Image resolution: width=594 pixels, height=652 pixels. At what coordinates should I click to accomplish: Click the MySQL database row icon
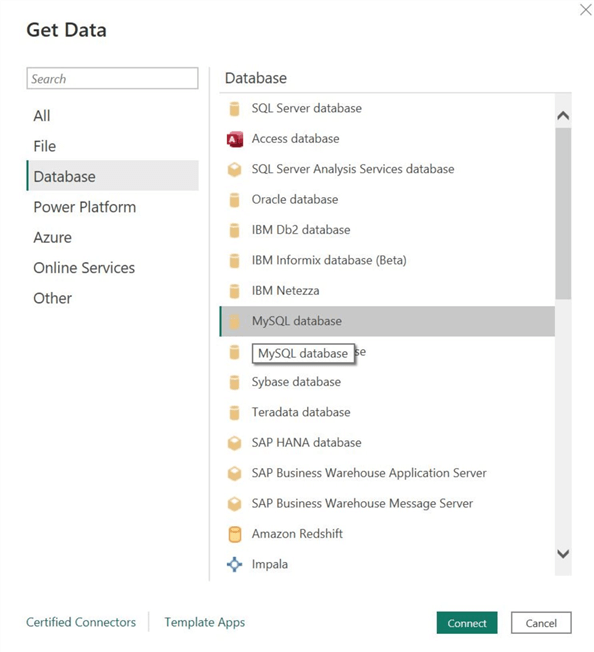tap(234, 321)
